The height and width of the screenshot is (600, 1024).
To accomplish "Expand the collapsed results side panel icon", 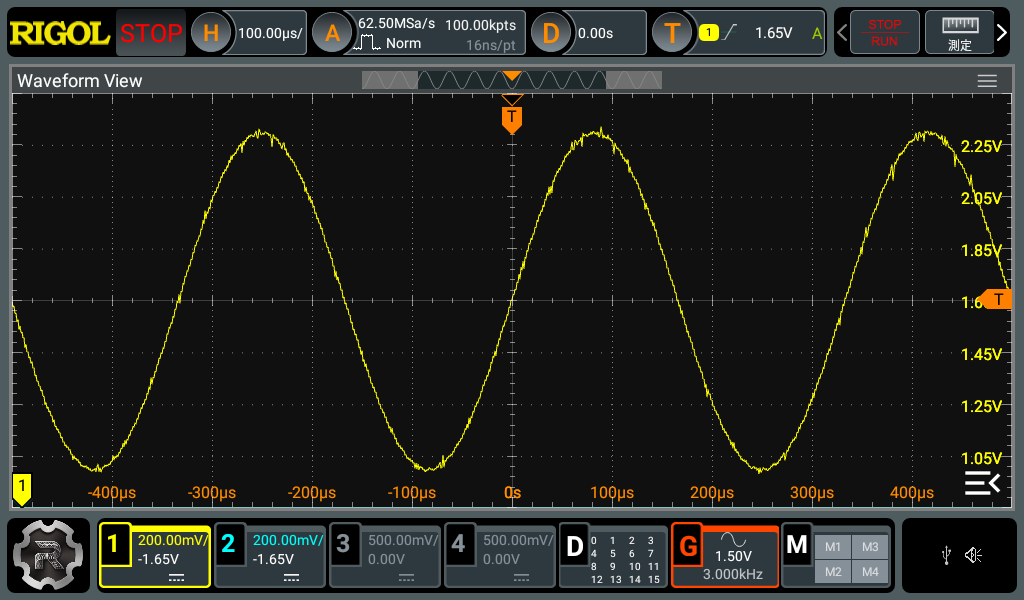I will pyautogui.click(x=982, y=483).
